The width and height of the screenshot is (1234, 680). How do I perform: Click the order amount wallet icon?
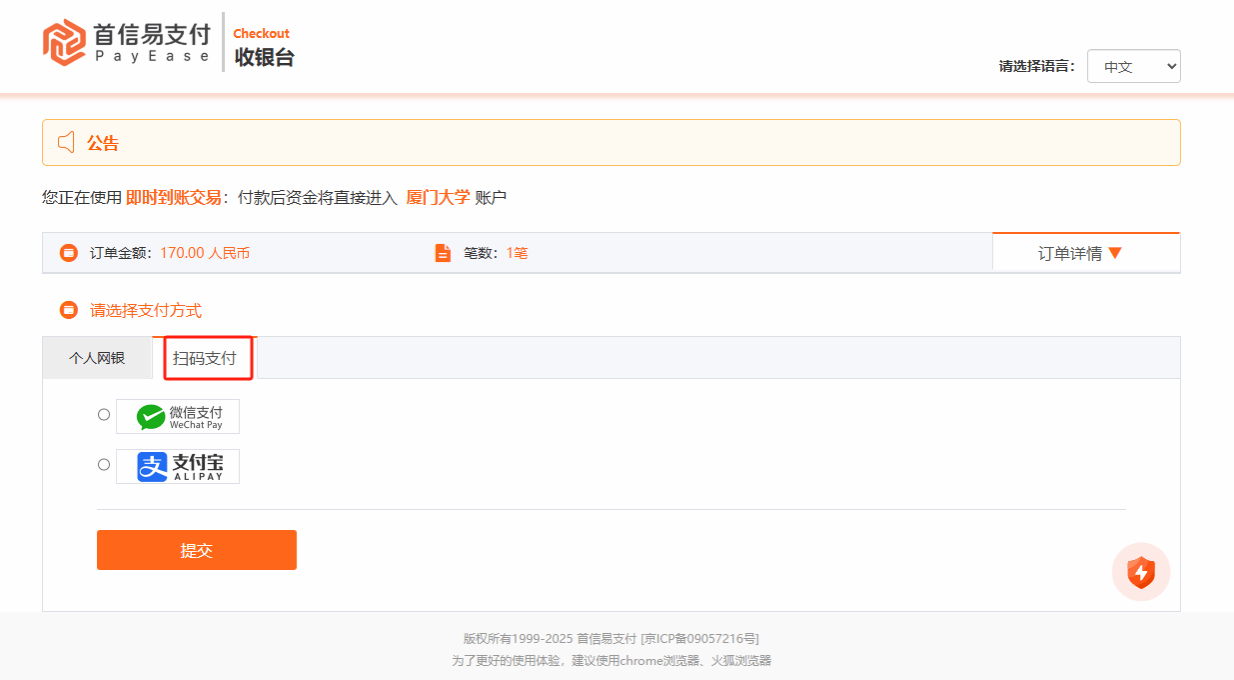click(x=68, y=253)
